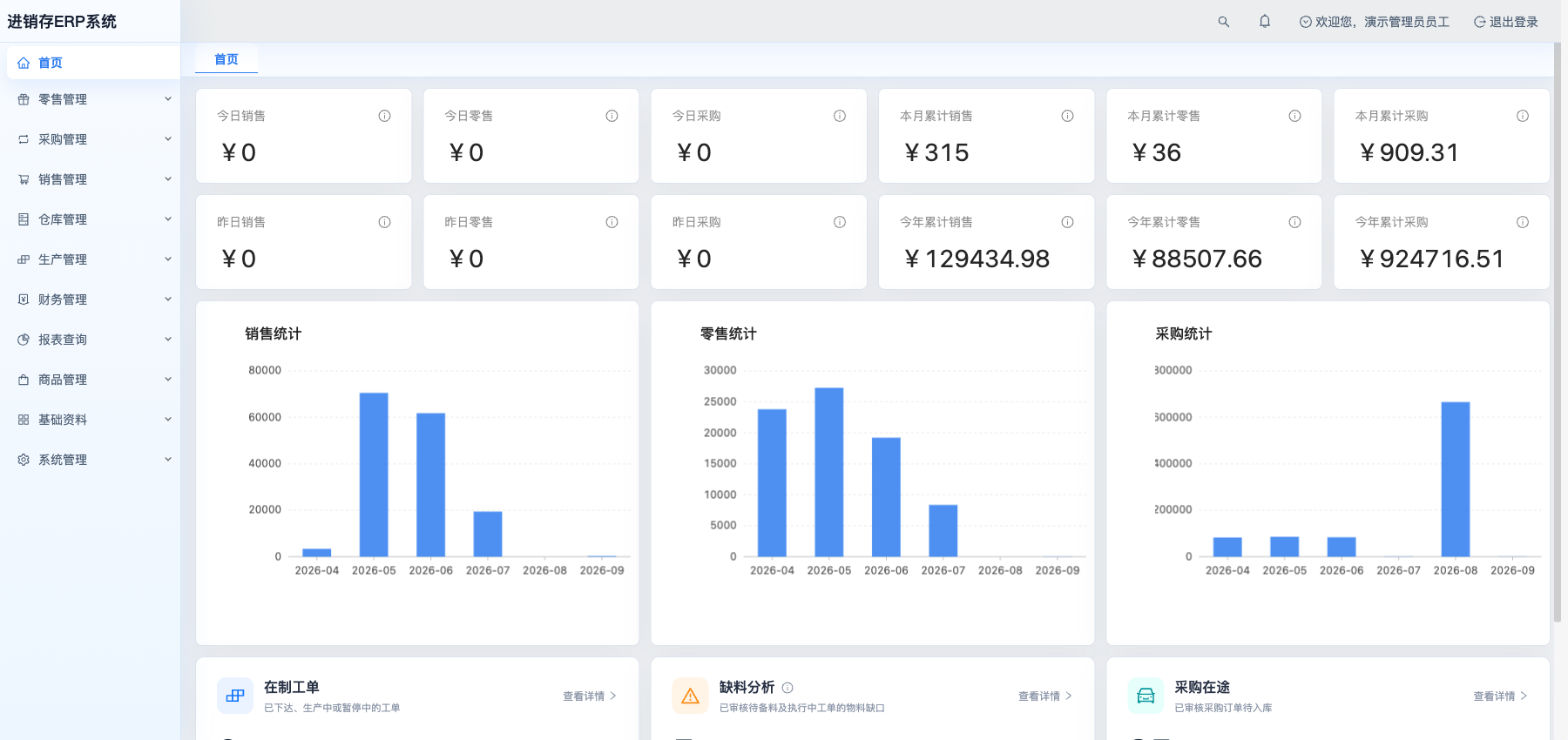This screenshot has height=740, width=1568.
Task: Click the 生产管理 sidebar icon
Action: pyautogui.click(x=24, y=259)
